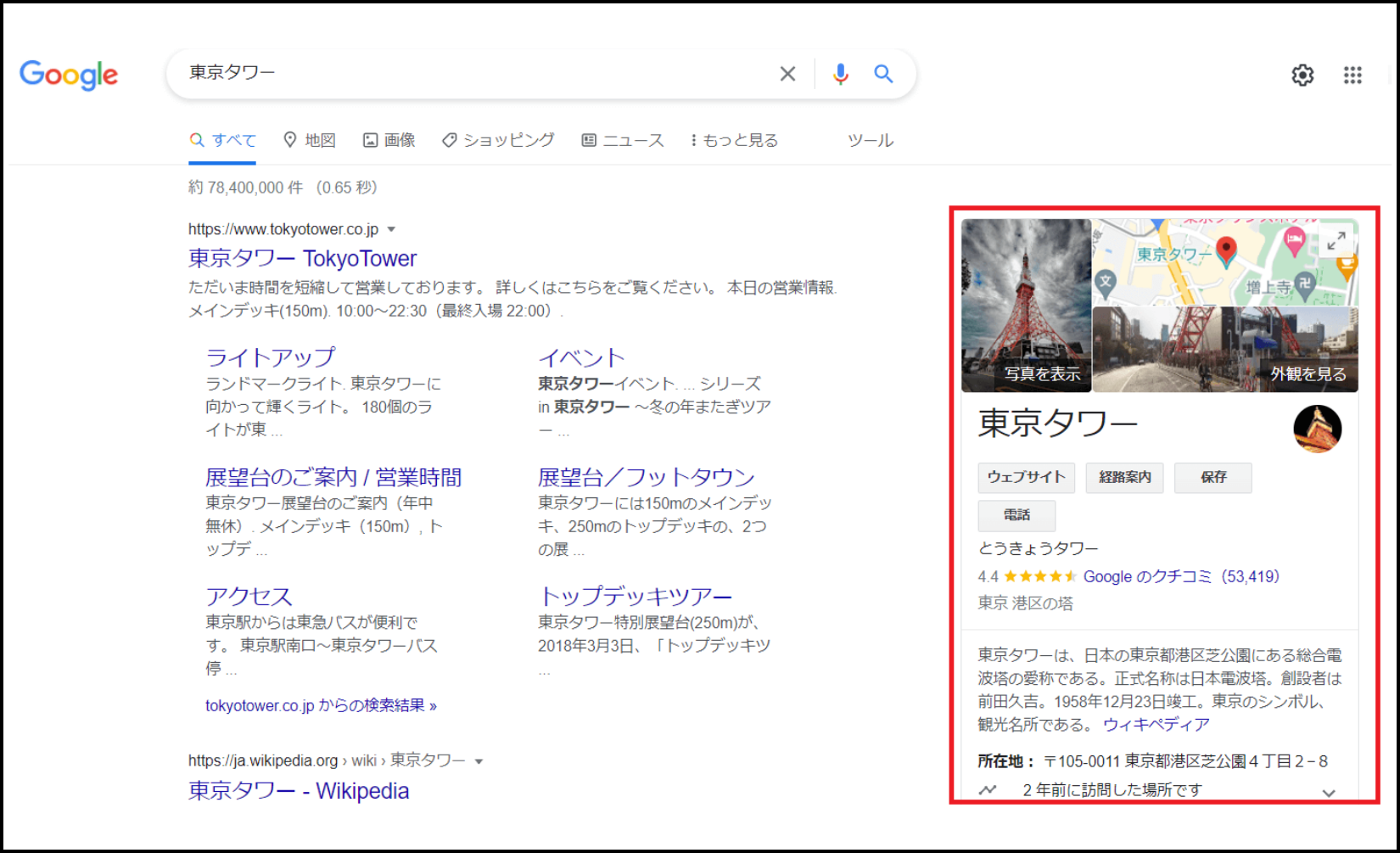Open the もっと見る menu
The height and width of the screenshot is (853, 1400).
point(734,140)
